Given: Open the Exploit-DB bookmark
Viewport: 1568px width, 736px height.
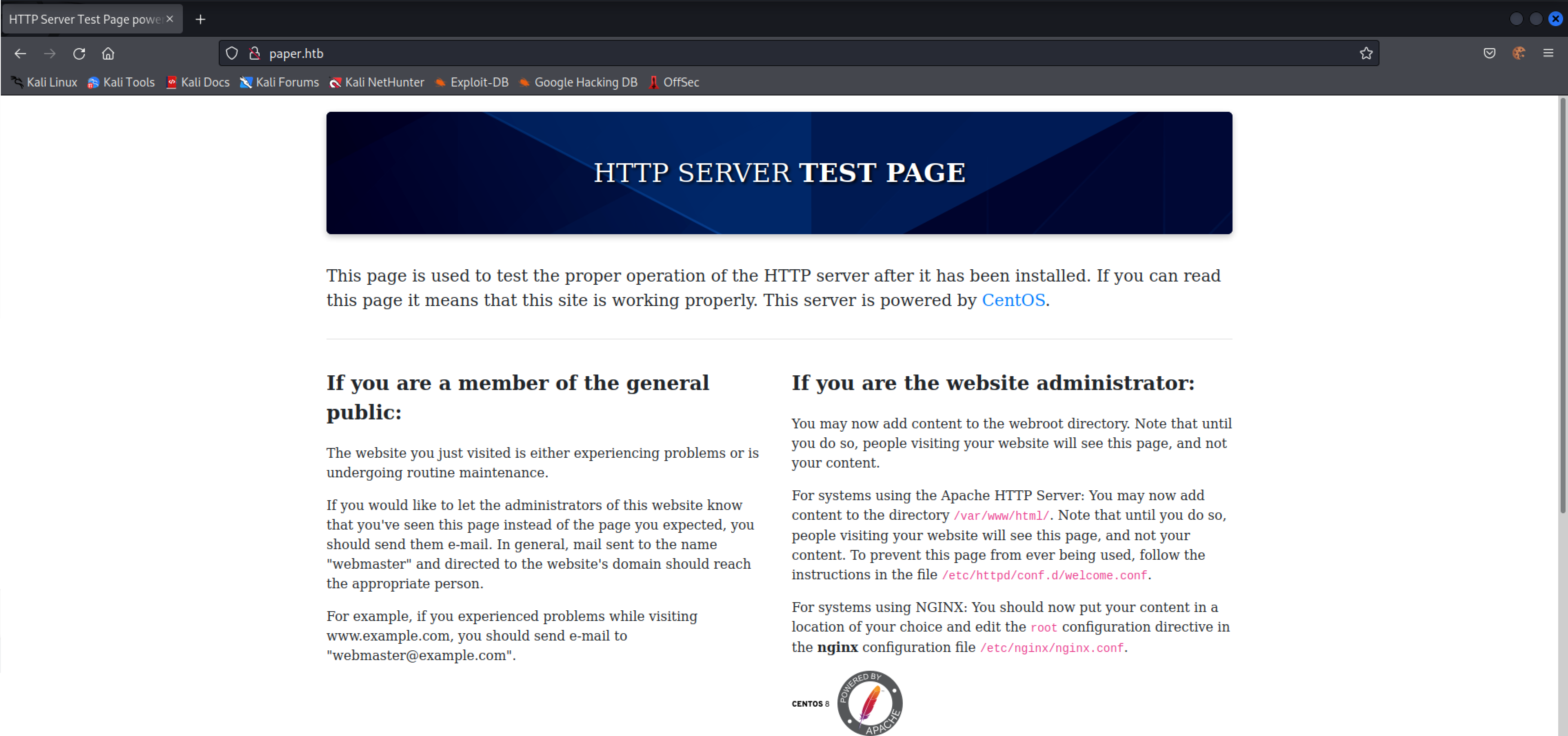Looking at the screenshot, I should pyautogui.click(x=478, y=82).
